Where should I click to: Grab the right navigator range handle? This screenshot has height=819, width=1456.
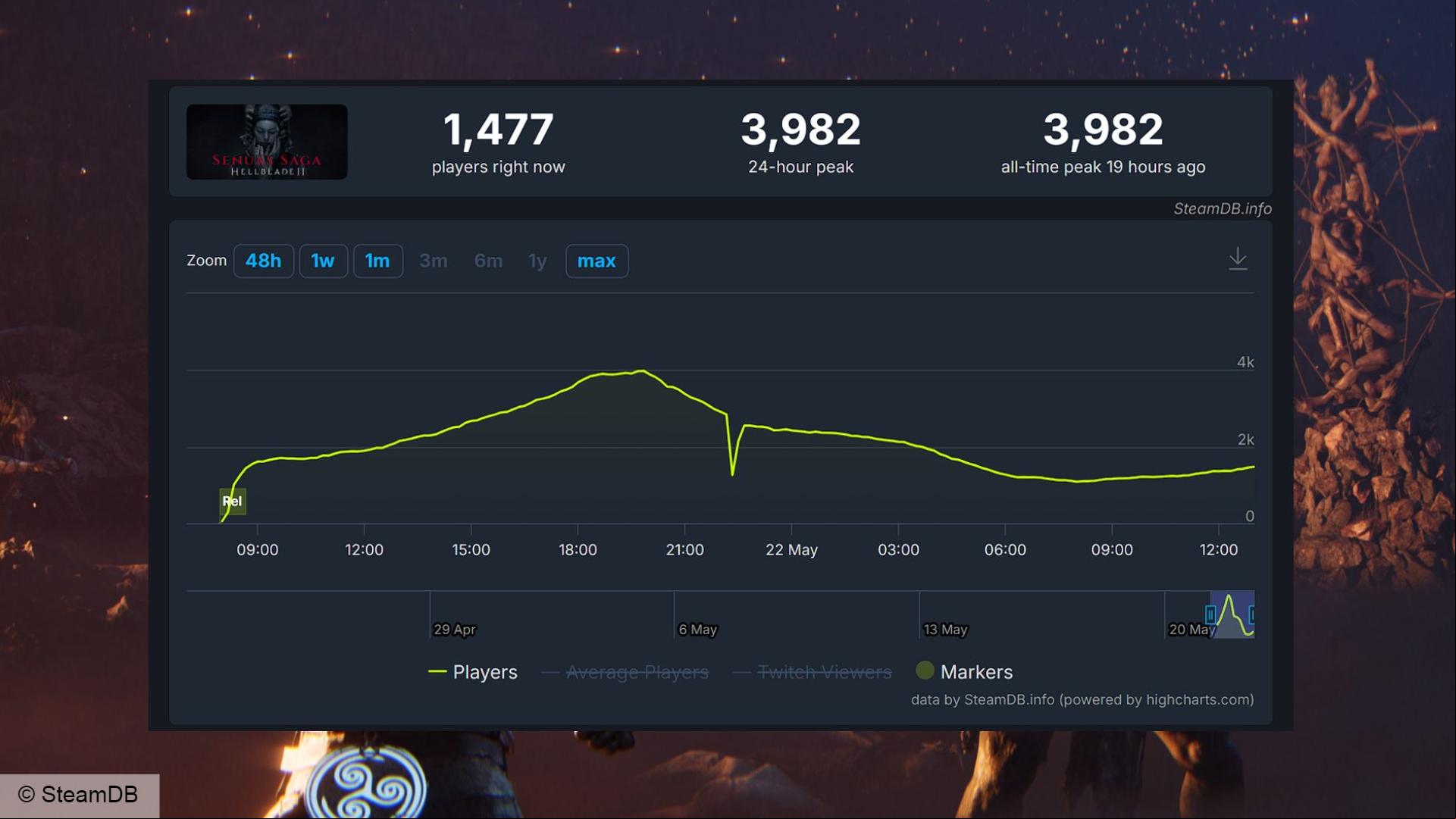pyautogui.click(x=1252, y=614)
